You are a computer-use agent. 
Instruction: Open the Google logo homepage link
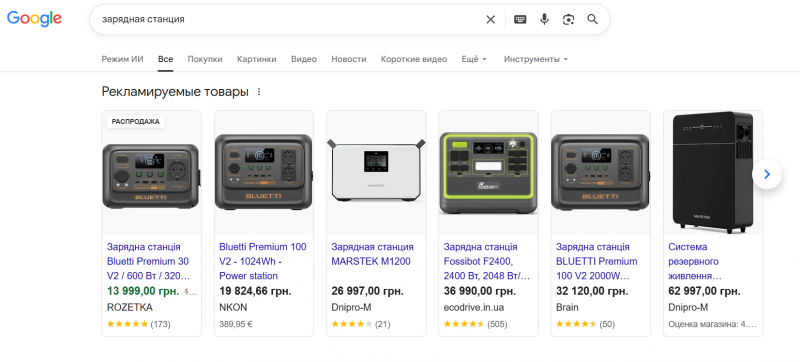click(34, 19)
